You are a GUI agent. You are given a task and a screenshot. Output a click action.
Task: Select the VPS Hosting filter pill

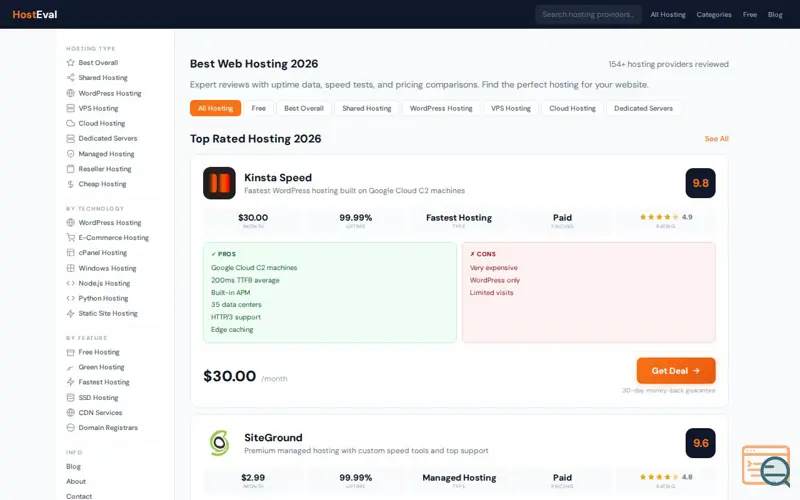(511, 108)
